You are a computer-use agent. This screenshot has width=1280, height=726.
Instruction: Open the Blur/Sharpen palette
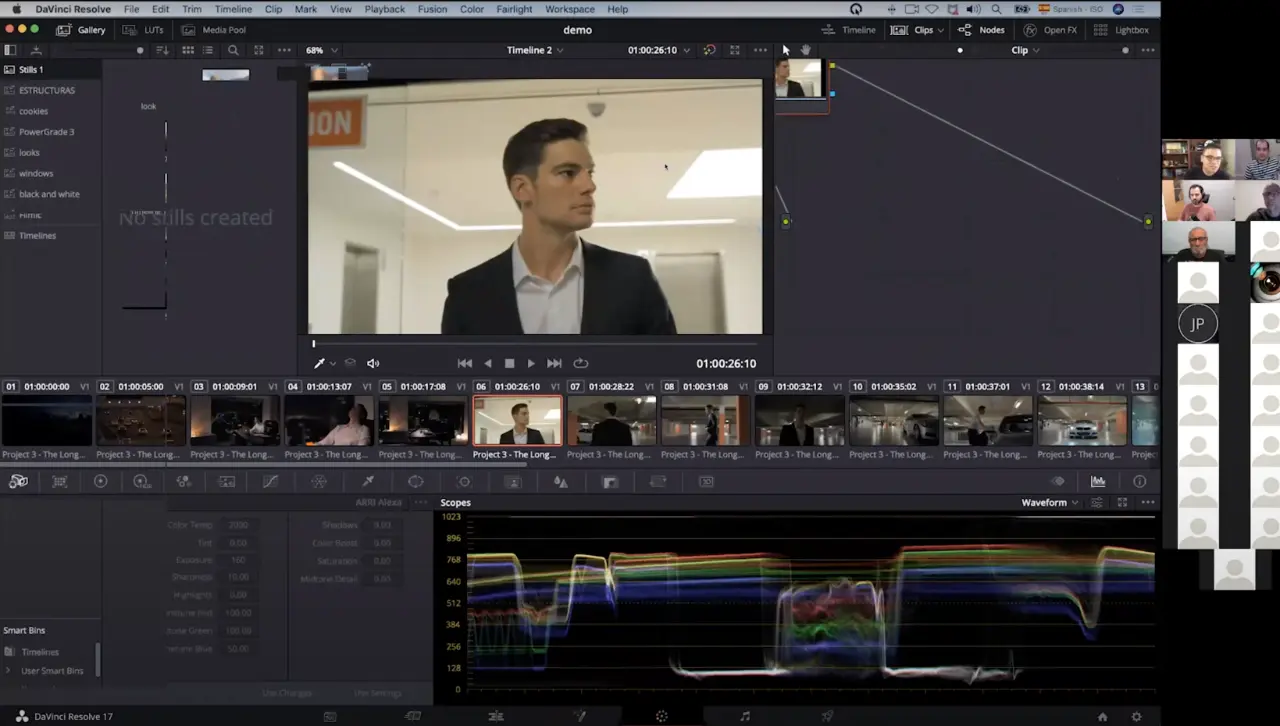point(561,481)
